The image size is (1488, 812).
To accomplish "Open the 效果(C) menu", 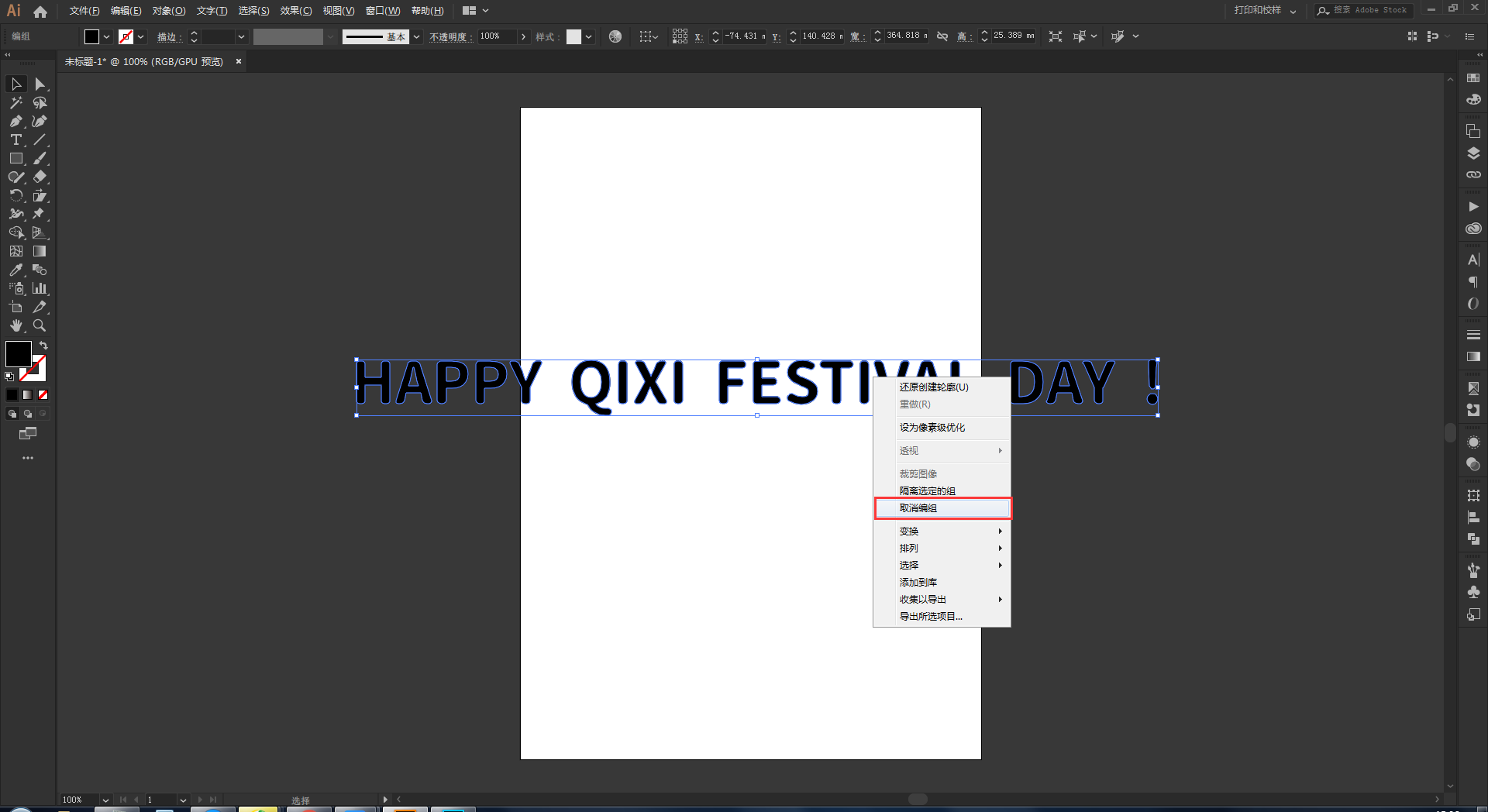I will click(296, 11).
